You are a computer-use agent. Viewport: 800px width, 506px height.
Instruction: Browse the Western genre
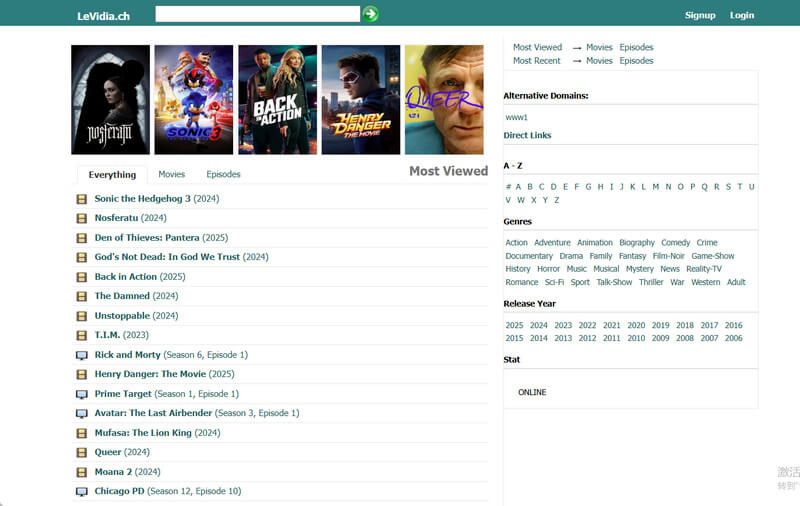706,282
